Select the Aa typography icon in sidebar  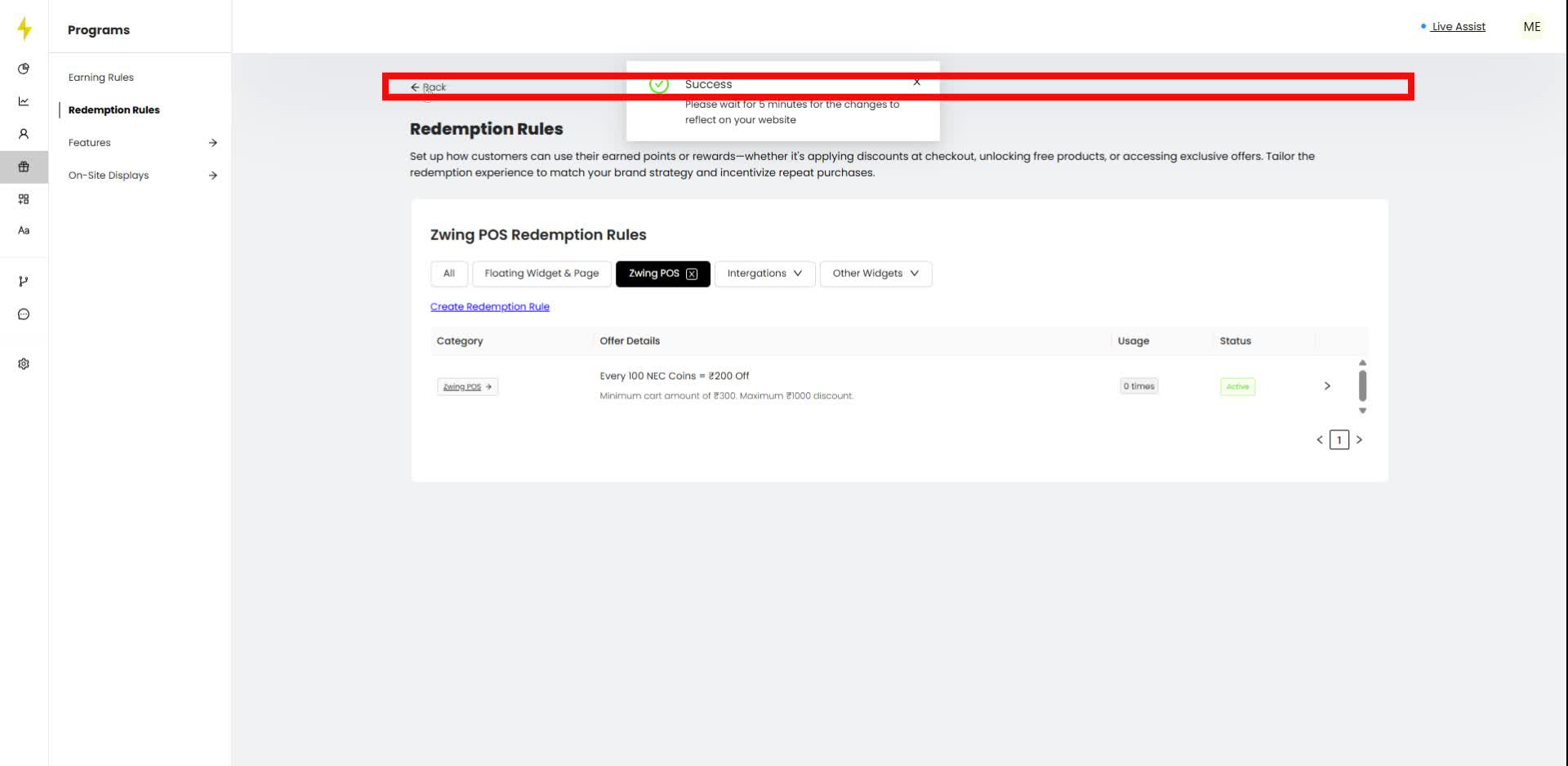click(24, 229)
